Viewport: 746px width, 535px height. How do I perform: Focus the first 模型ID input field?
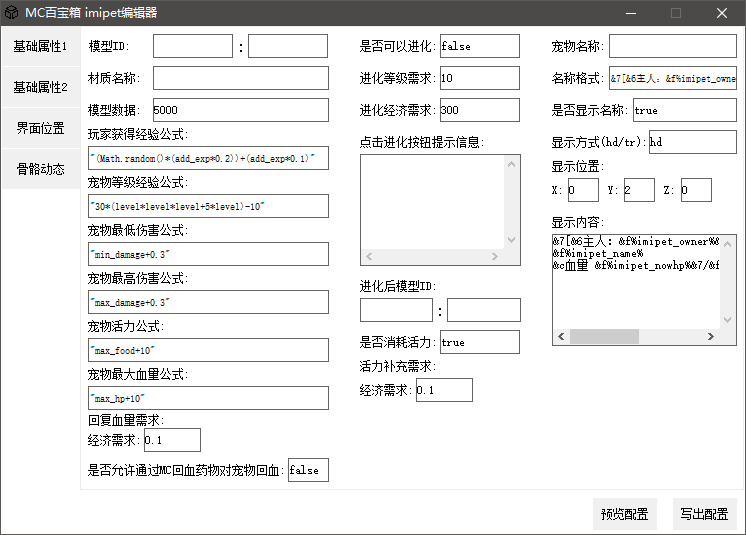[x=193, y=46]
